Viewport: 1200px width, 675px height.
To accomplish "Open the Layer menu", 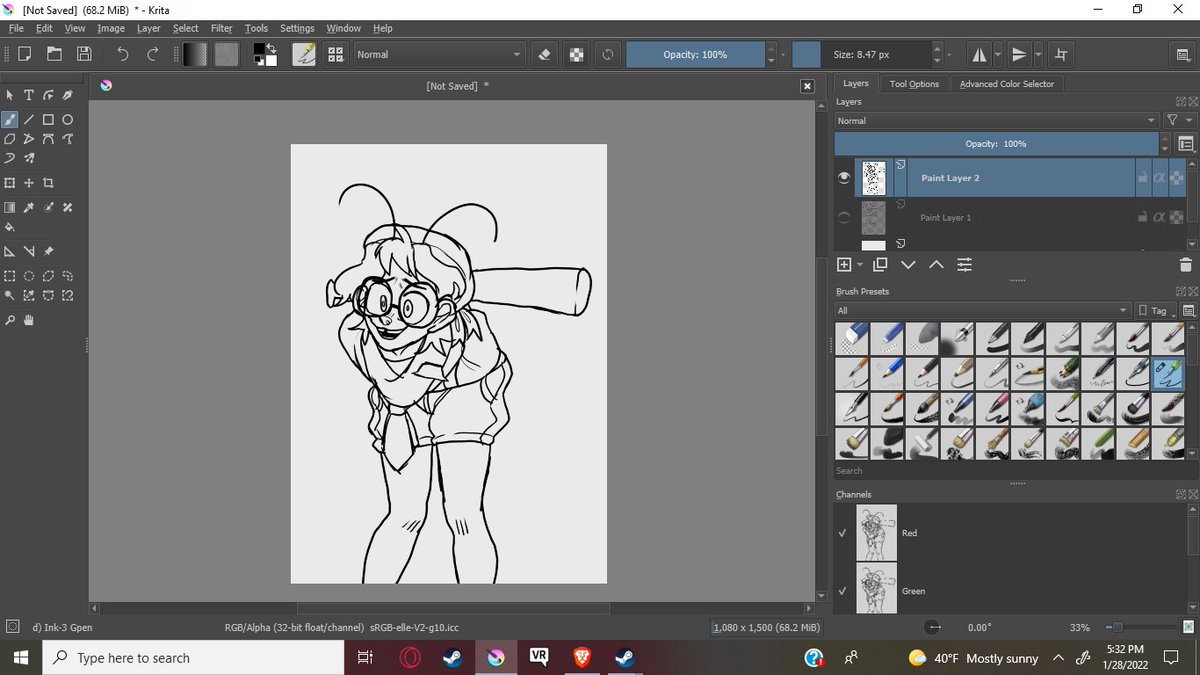I will 148,28.
